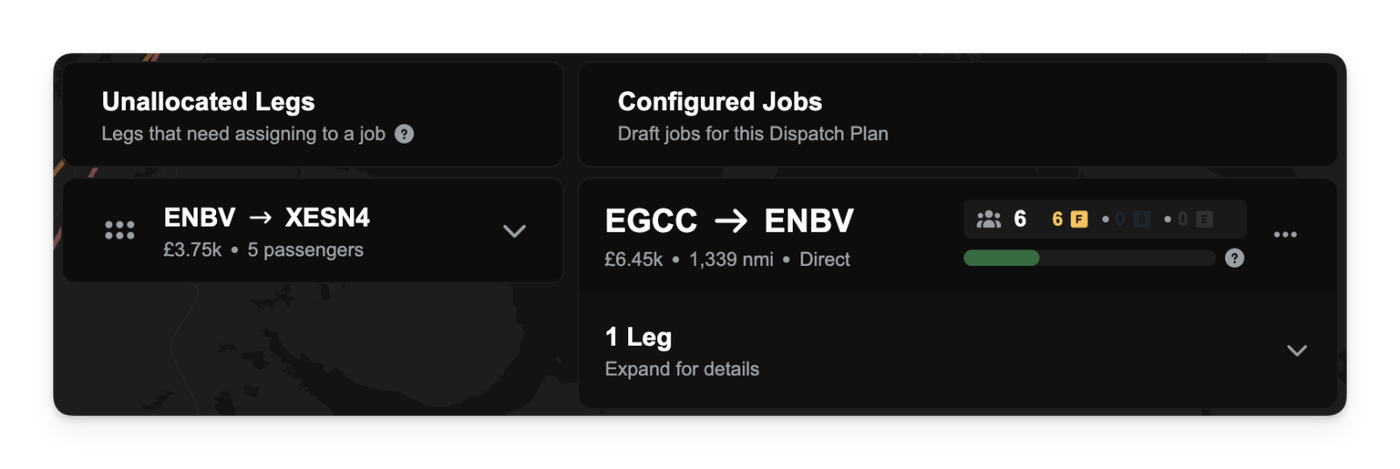
Task: Click "Expand for details" text
Action: (x=682, y=369)
